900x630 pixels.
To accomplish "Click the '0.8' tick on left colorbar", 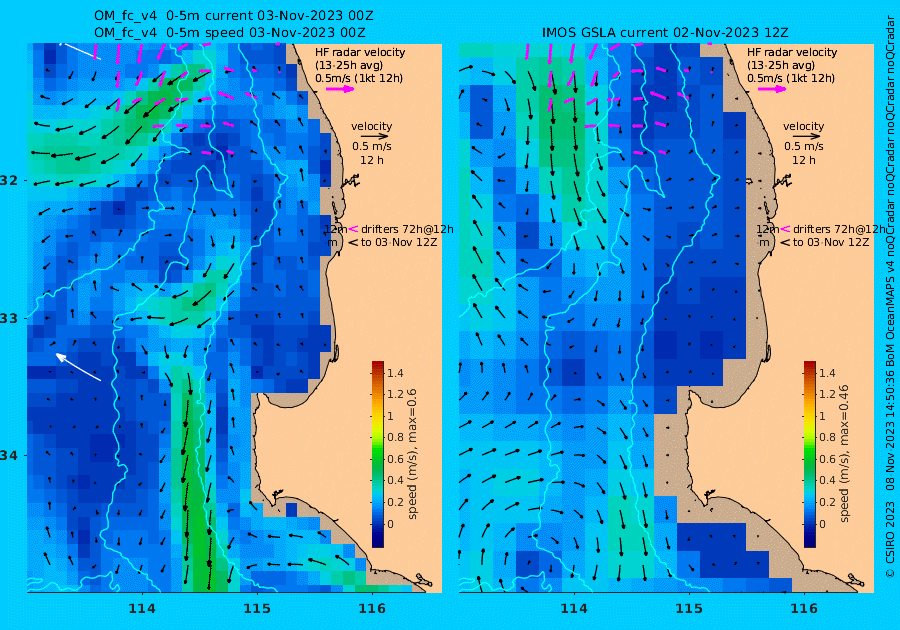I will pyautogui.click(x=395, y=438).
